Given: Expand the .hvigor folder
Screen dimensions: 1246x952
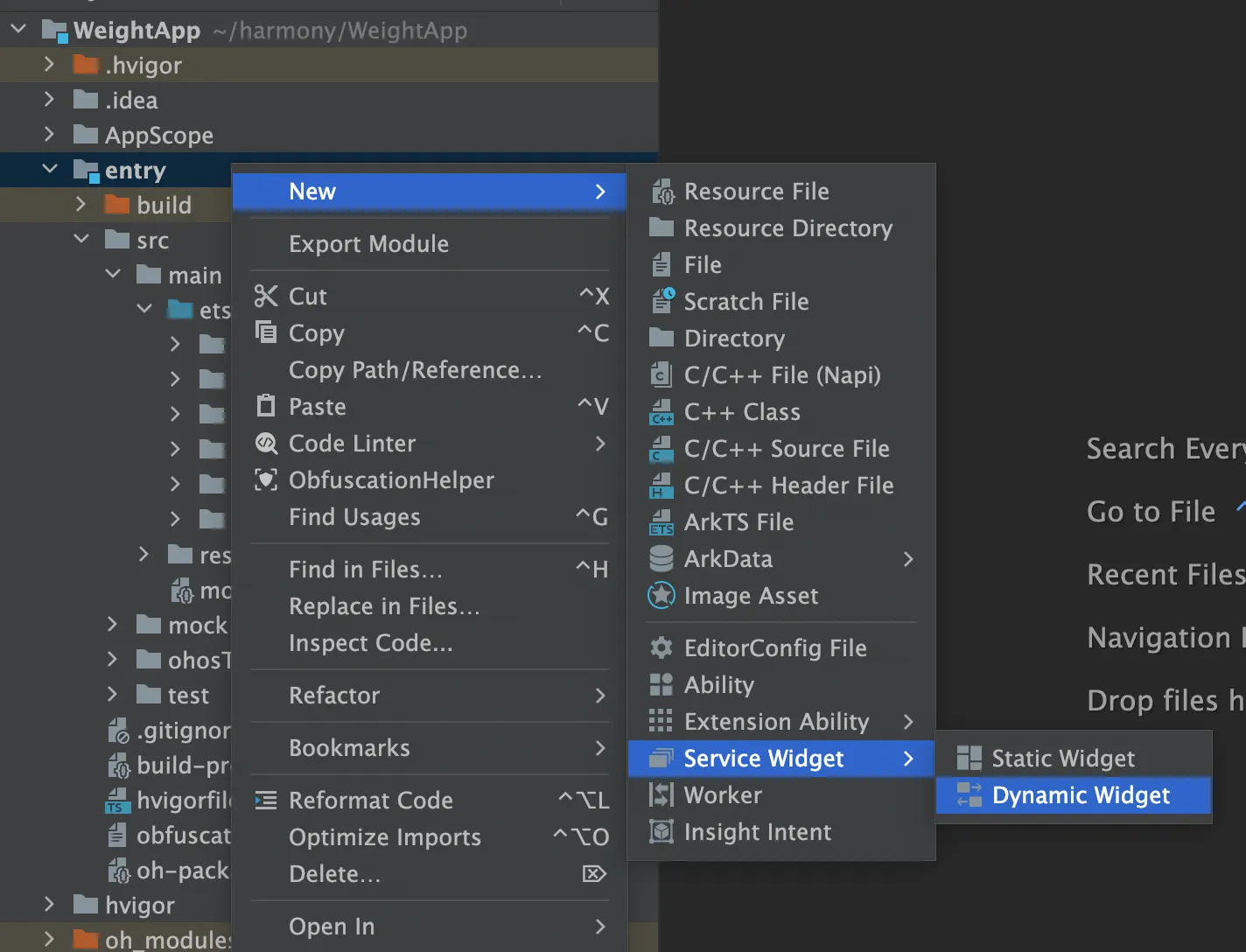Looking at the screenshot, I should click(50, 65).
